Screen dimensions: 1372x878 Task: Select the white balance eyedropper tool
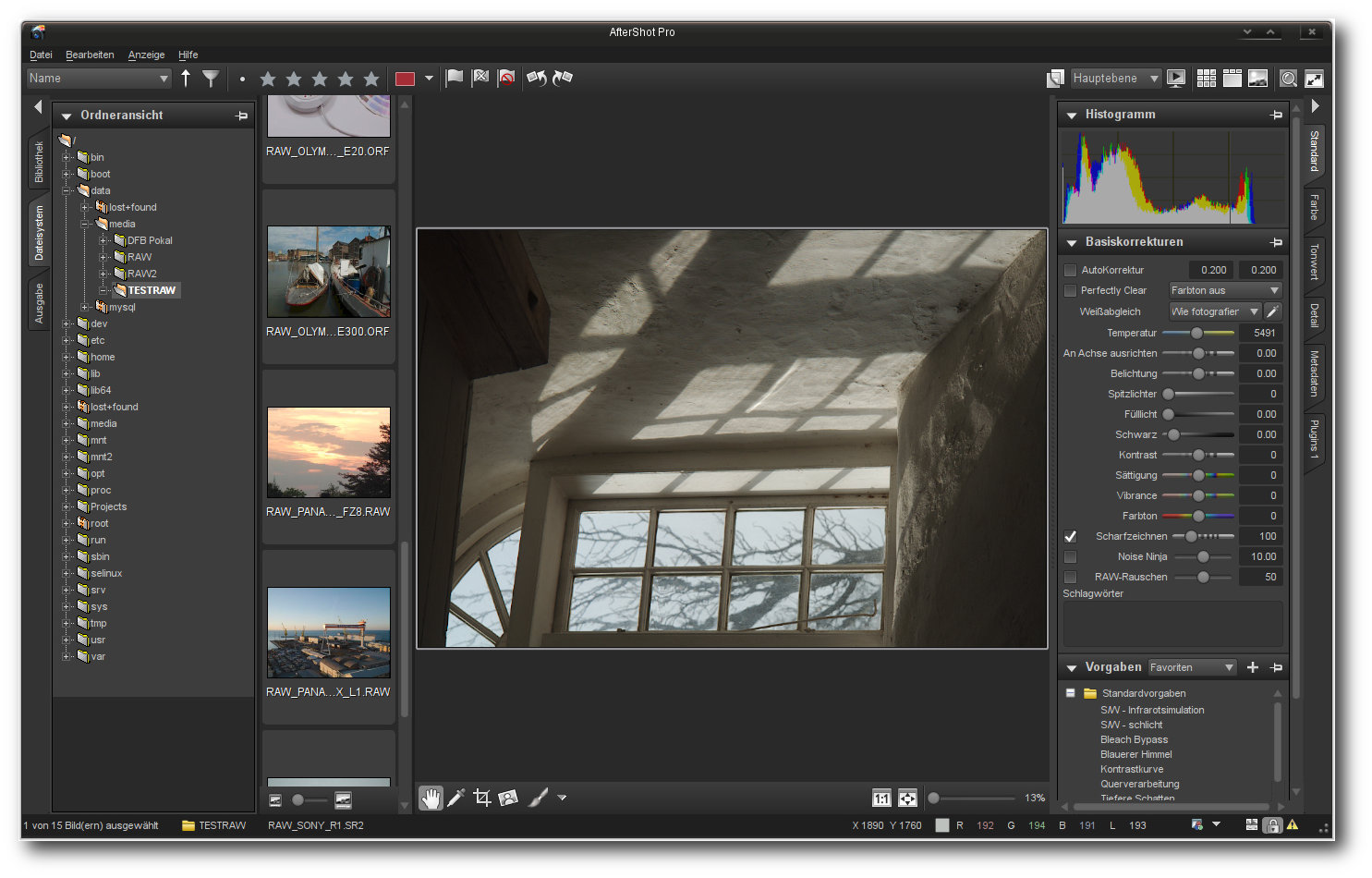tap(456, 798)
